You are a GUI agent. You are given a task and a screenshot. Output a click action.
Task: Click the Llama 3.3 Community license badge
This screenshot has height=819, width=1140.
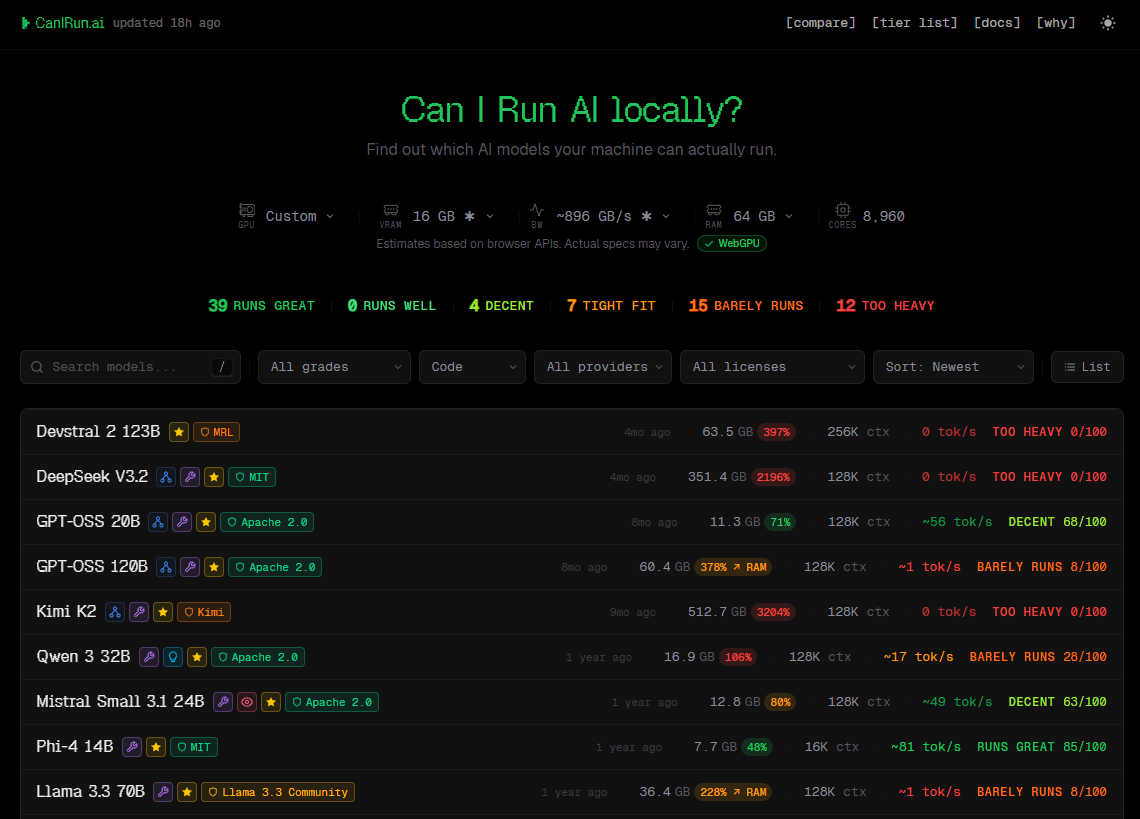coord(278,793)
